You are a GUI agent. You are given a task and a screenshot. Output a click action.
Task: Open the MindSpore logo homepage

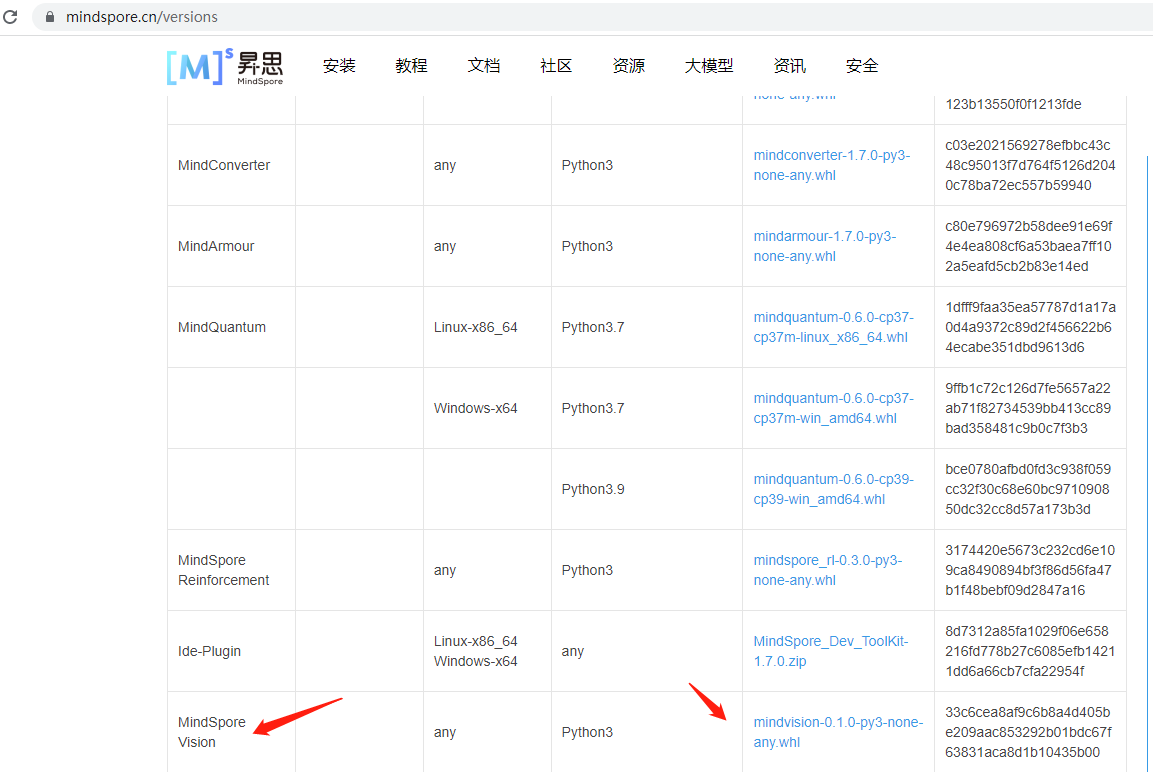pyautogui.click(x=225, y=66)
